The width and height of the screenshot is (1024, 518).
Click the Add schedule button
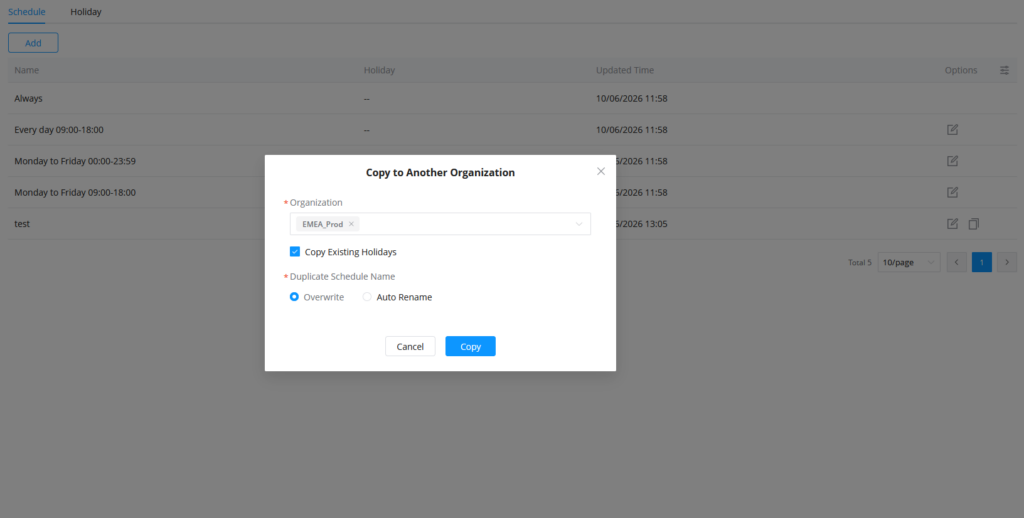(x=33, y=43)
